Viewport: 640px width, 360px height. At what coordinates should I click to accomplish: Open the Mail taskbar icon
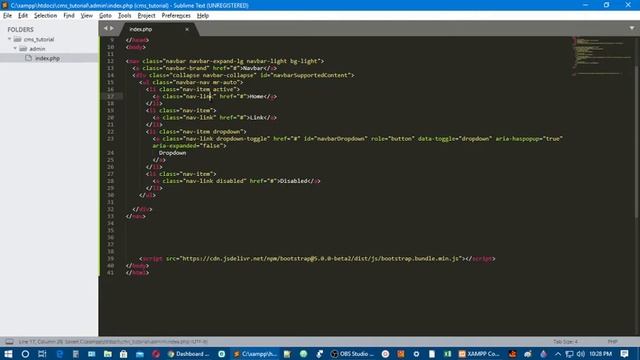click(140, 354)
